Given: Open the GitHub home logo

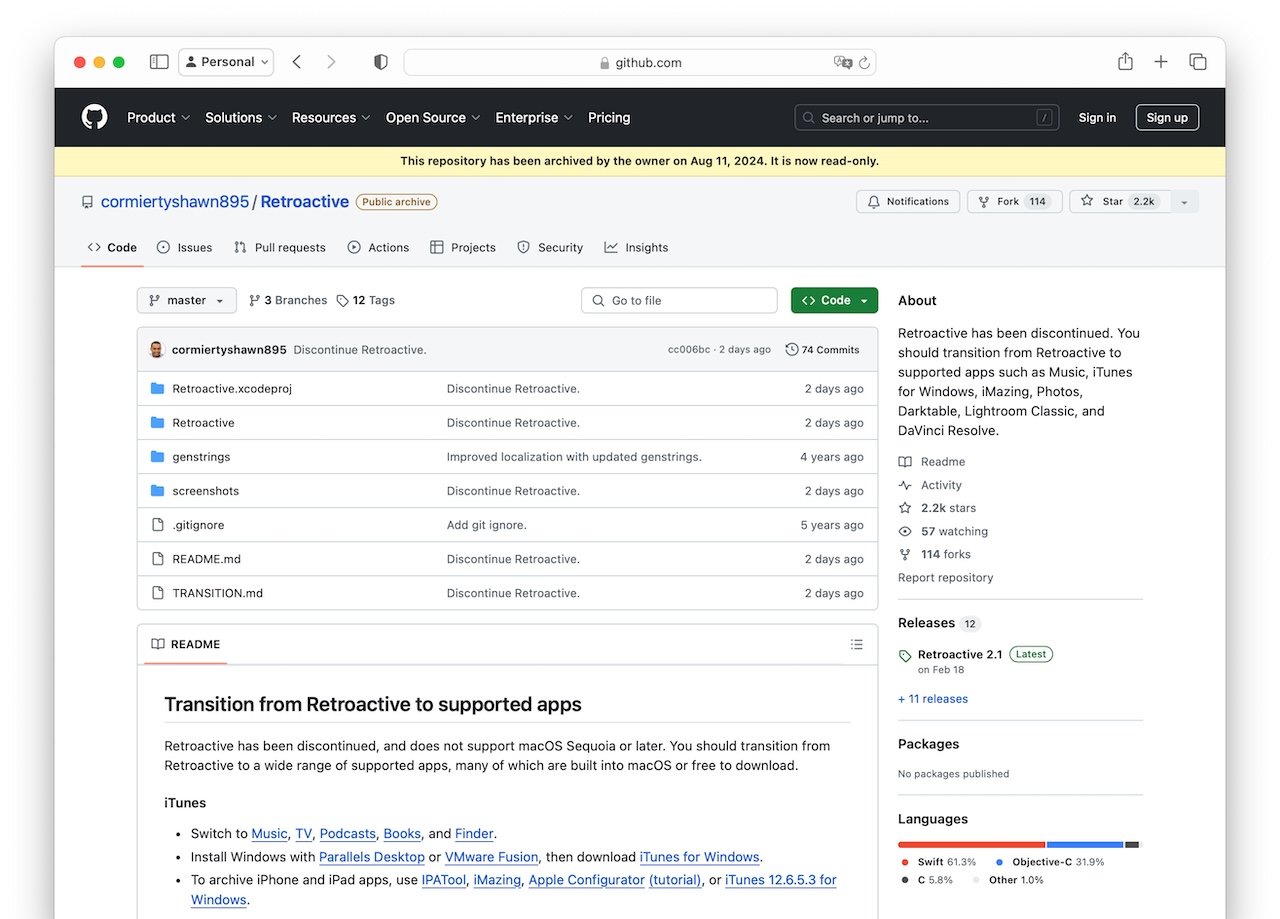Looking at the screenshot, I should (94, 117).
